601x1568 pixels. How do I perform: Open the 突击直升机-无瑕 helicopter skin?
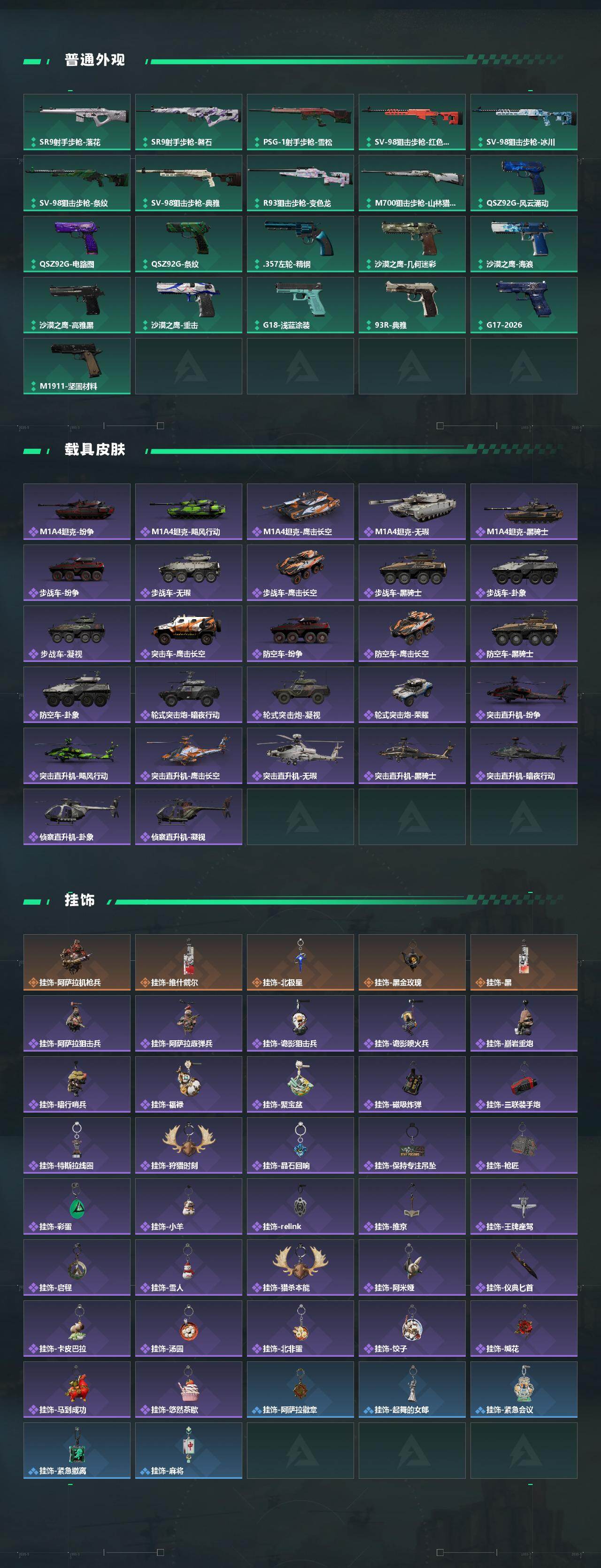click(300, 755)
